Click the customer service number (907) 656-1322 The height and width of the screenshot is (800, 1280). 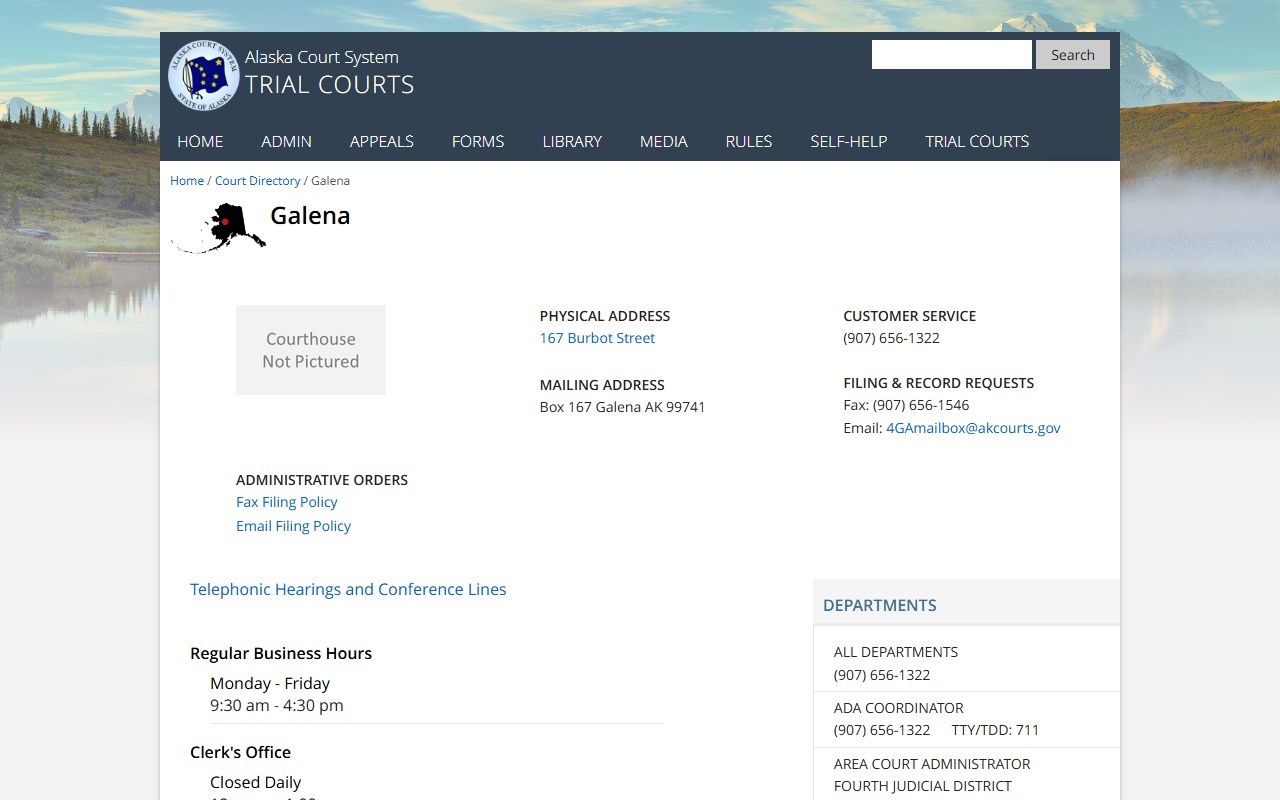892,338
